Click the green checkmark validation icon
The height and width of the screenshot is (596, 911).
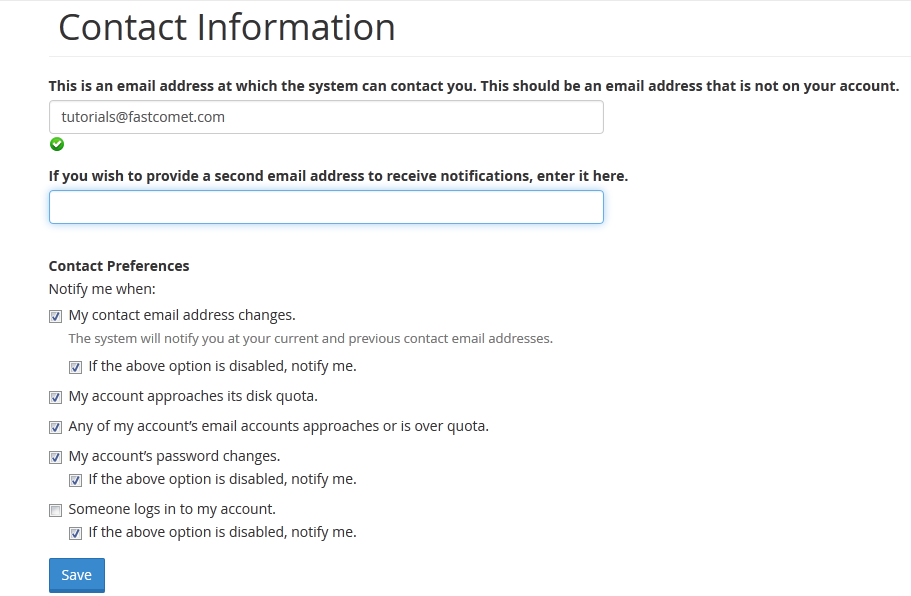coord(57,144)
